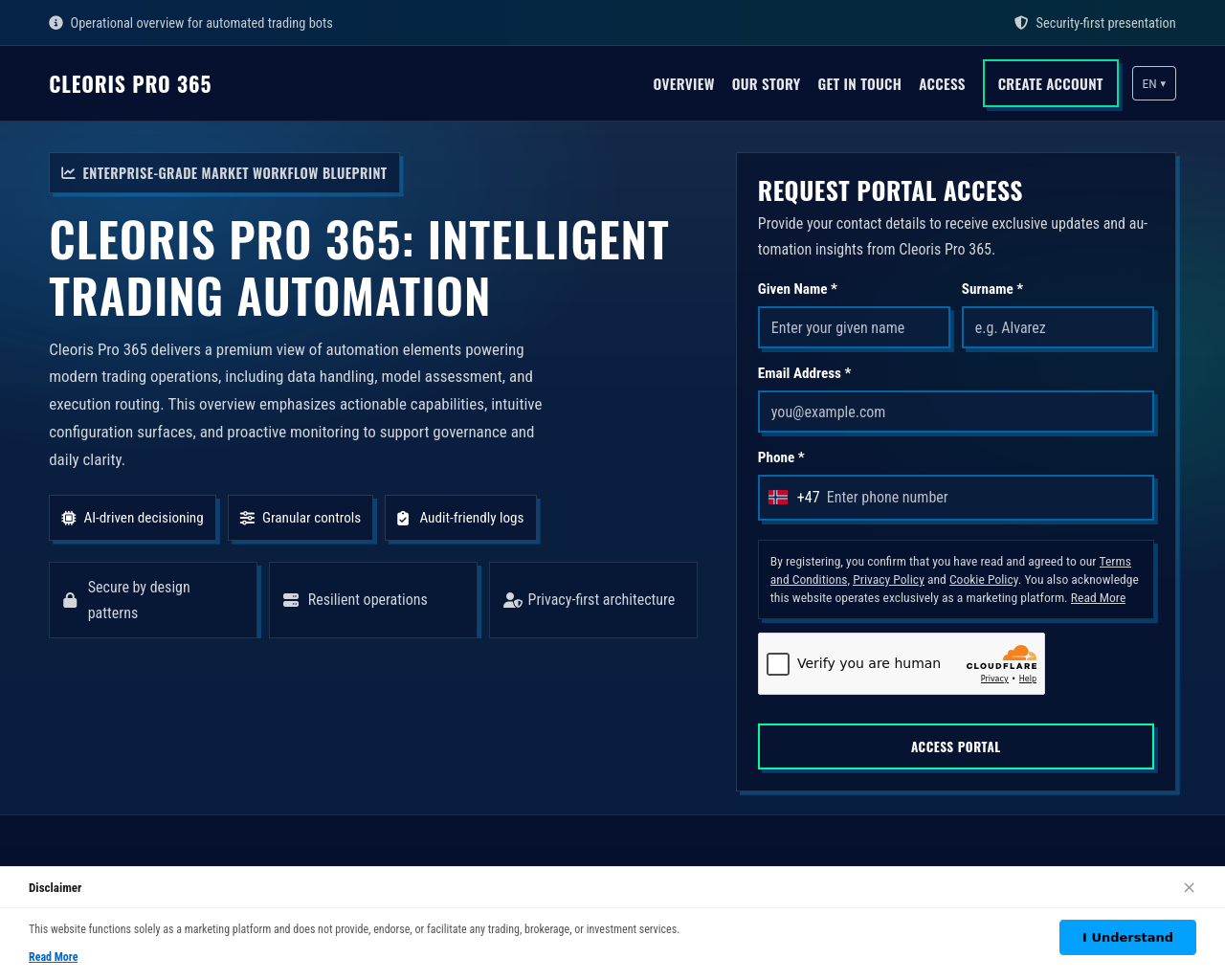Click the Norway flag in phone field
1225x980 pixels.
click(778, 498)
